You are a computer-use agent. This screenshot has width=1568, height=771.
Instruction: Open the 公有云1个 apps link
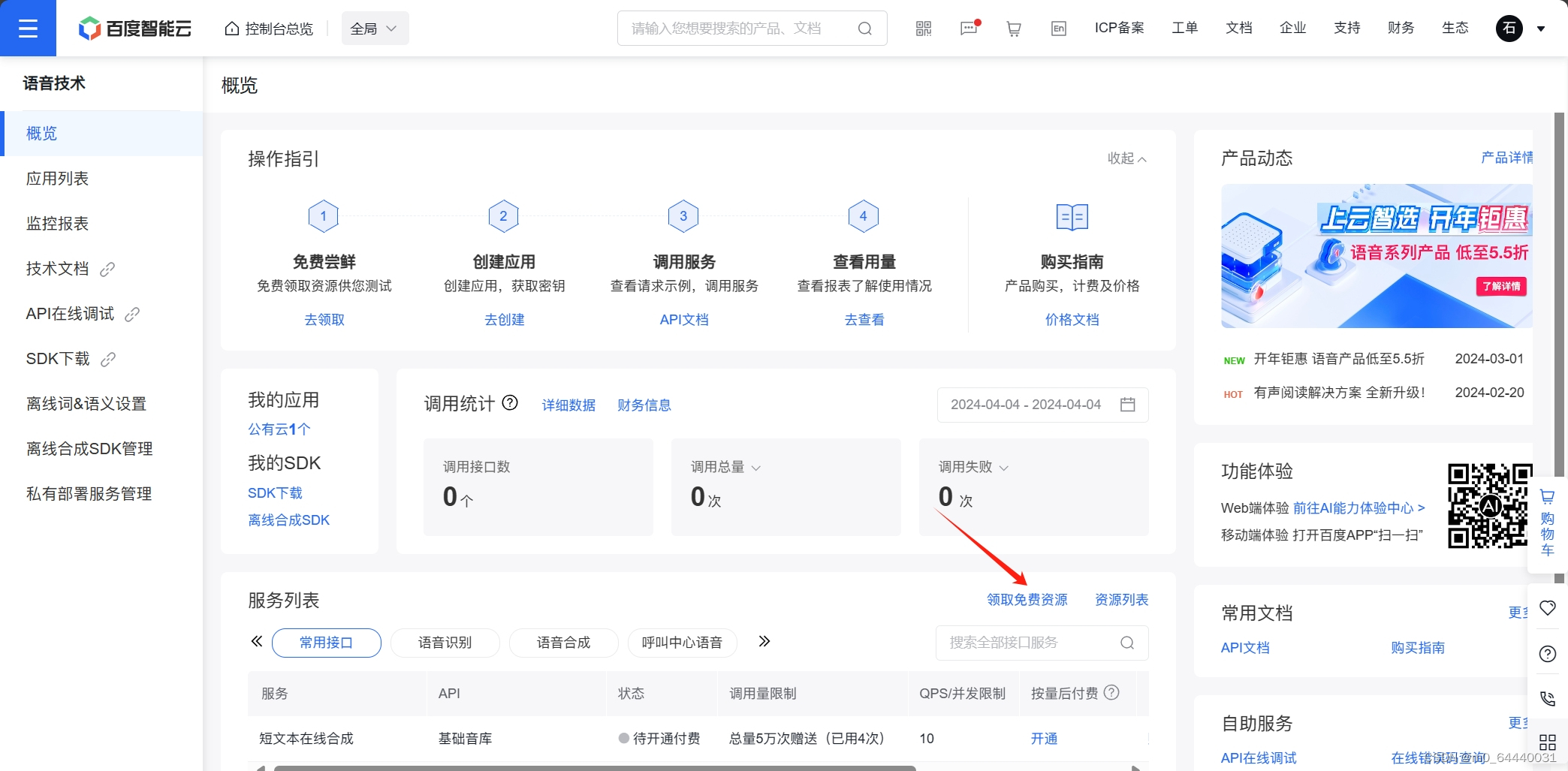click(x=279, y=429)
